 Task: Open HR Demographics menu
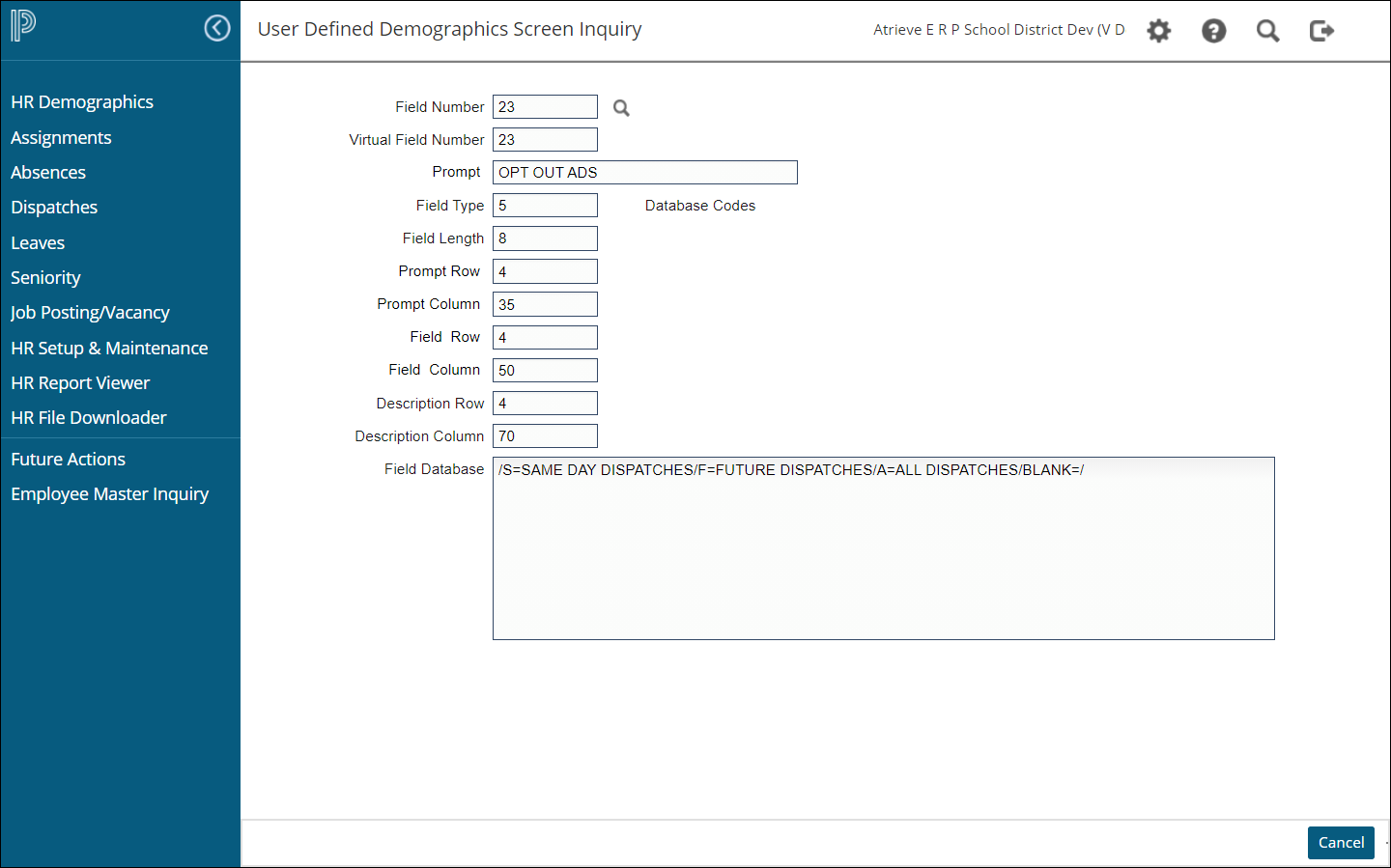click(x=82, y=102)
